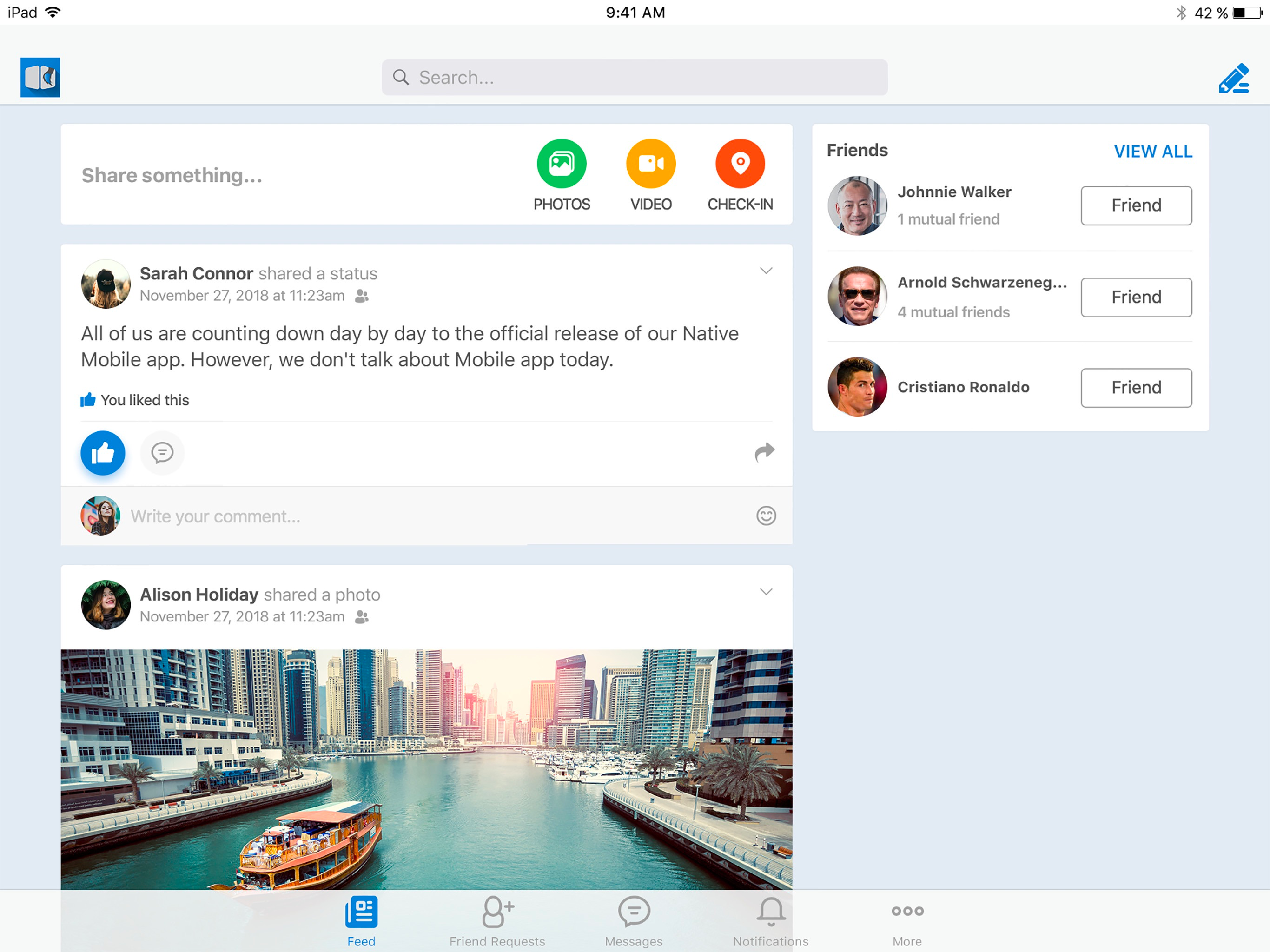The height and width of the screenshot is (952, 1270).
Task: Open the More tab menu
Action: click(x=907, y=920)
